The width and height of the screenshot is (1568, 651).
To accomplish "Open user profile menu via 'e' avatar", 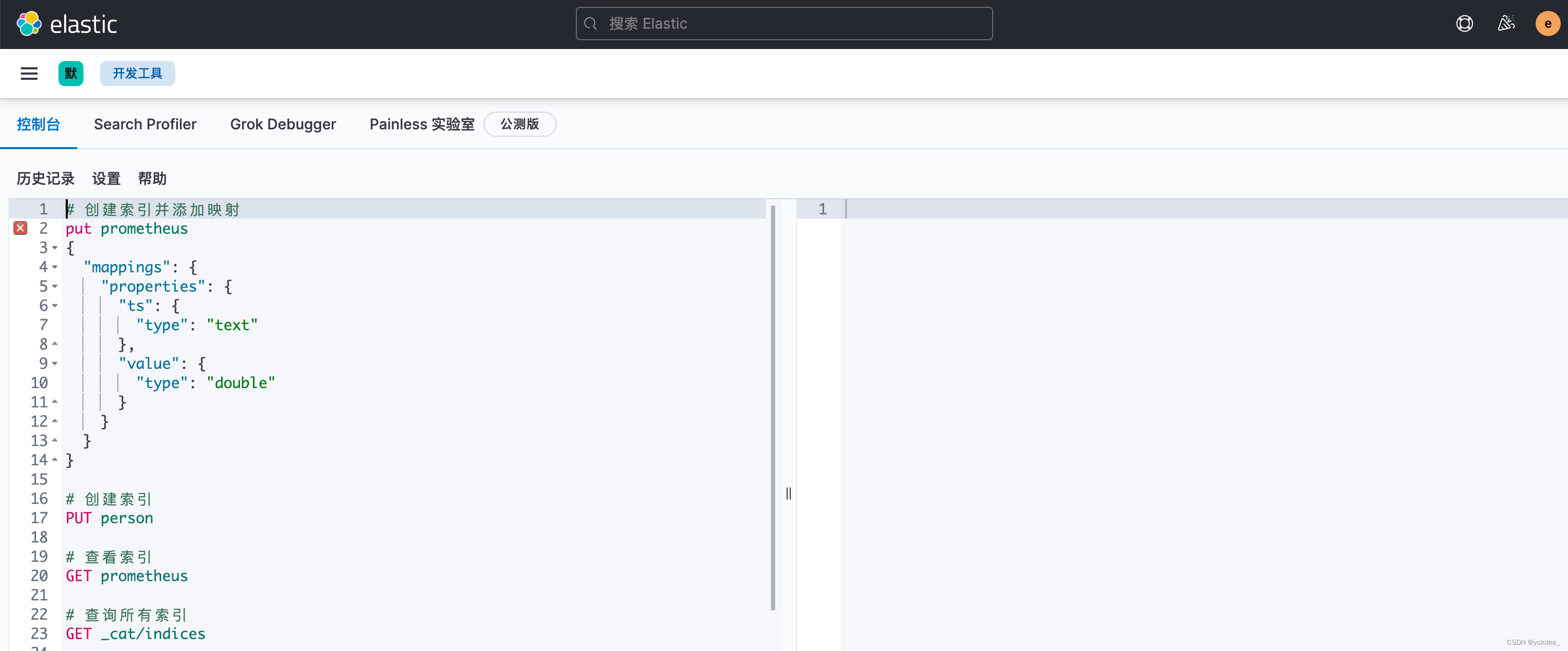I will click(1547, 23).
